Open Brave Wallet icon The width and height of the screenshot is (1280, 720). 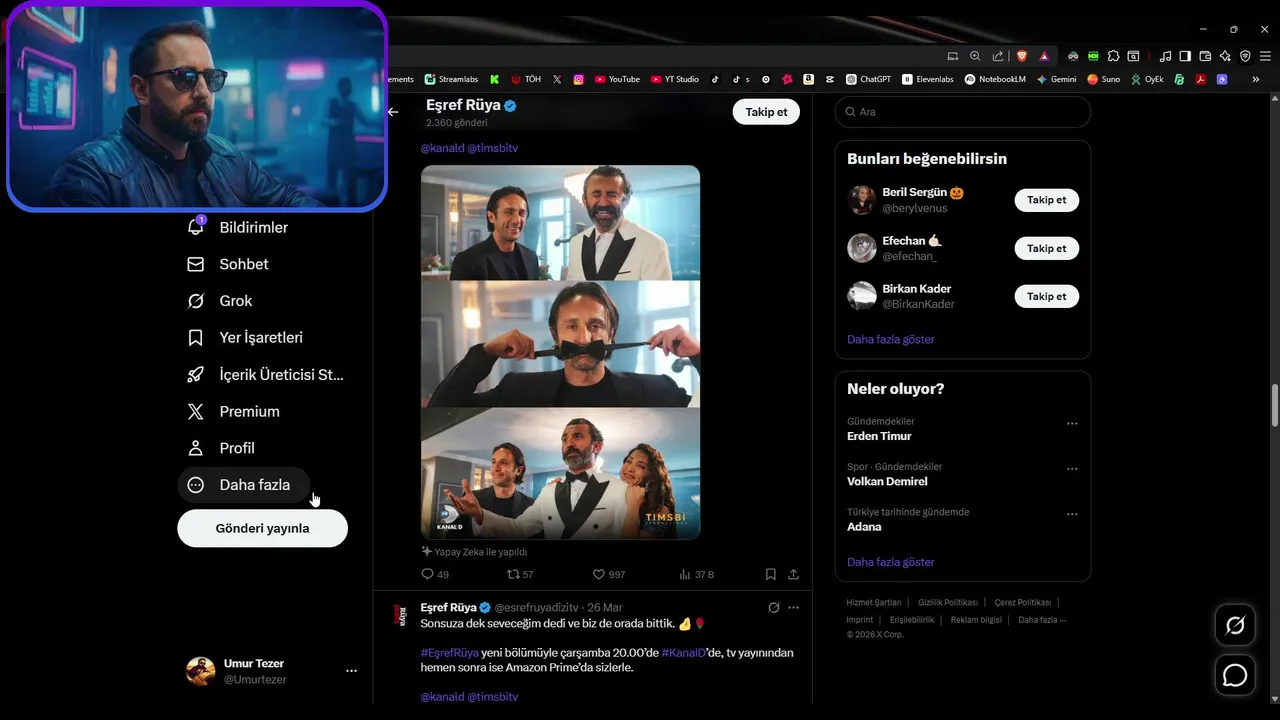click(1205, 56)
